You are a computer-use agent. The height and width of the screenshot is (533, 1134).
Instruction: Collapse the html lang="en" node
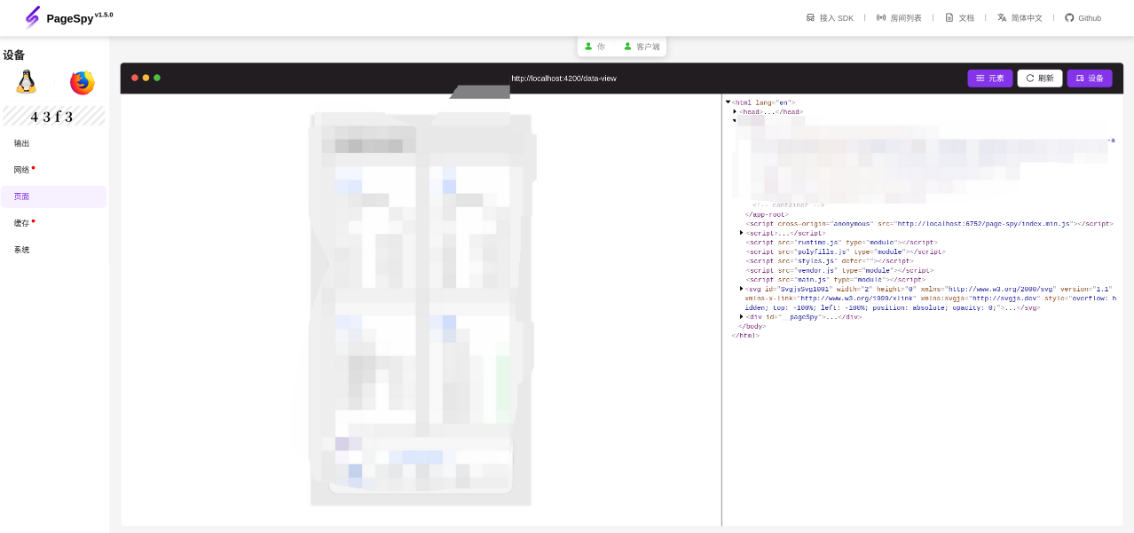pyautogui.click(x=728, y=103)
